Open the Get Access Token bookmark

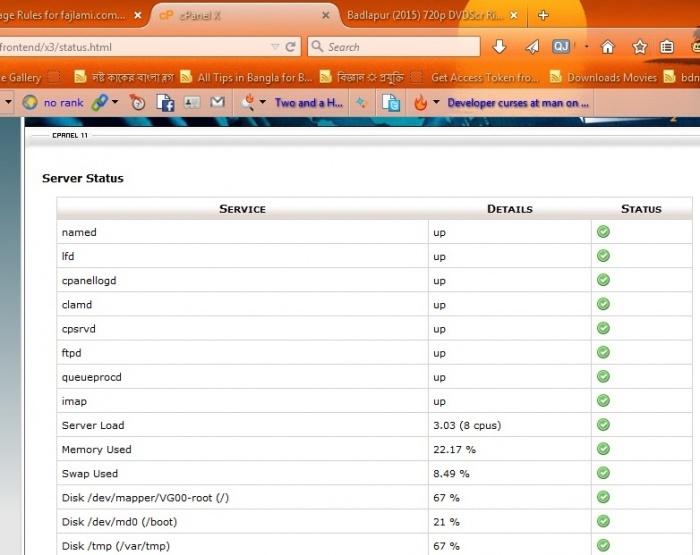tap(476, 78)
